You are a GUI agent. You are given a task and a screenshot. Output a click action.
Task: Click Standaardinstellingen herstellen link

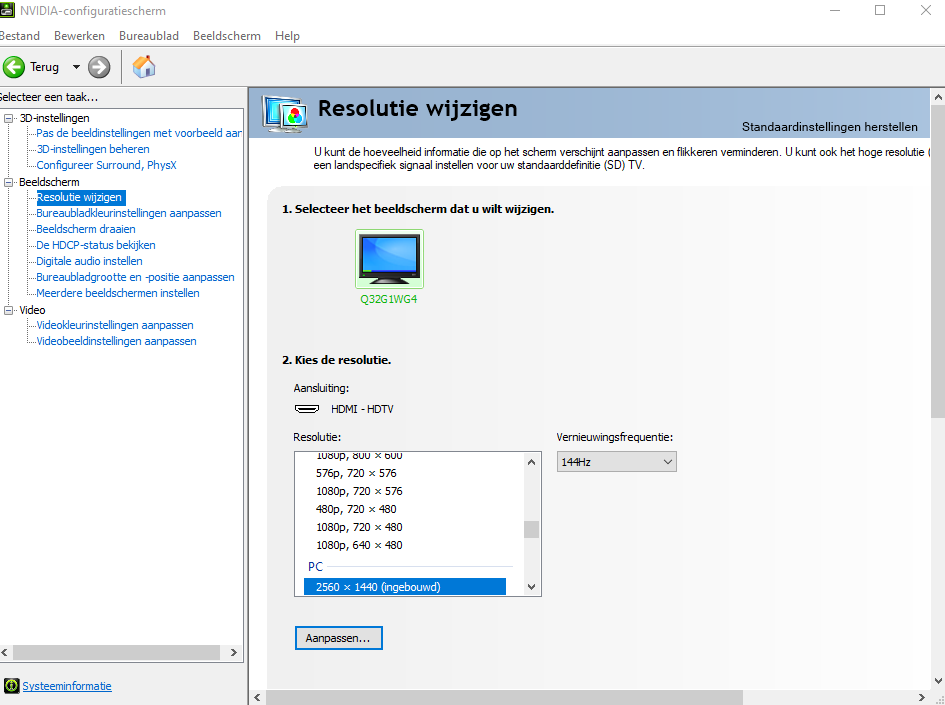(829, 127)
